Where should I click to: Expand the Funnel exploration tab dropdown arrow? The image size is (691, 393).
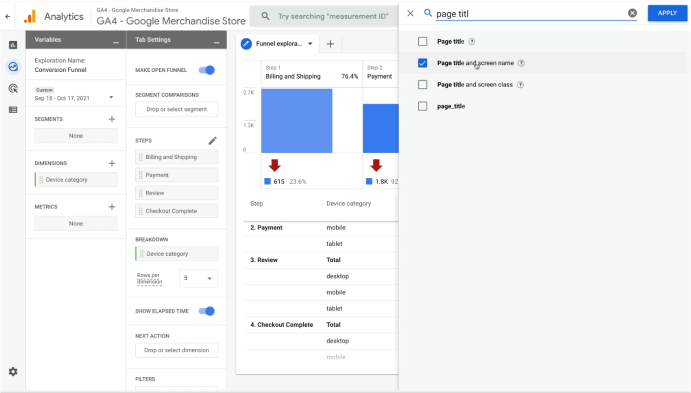(x=310, y=44)
